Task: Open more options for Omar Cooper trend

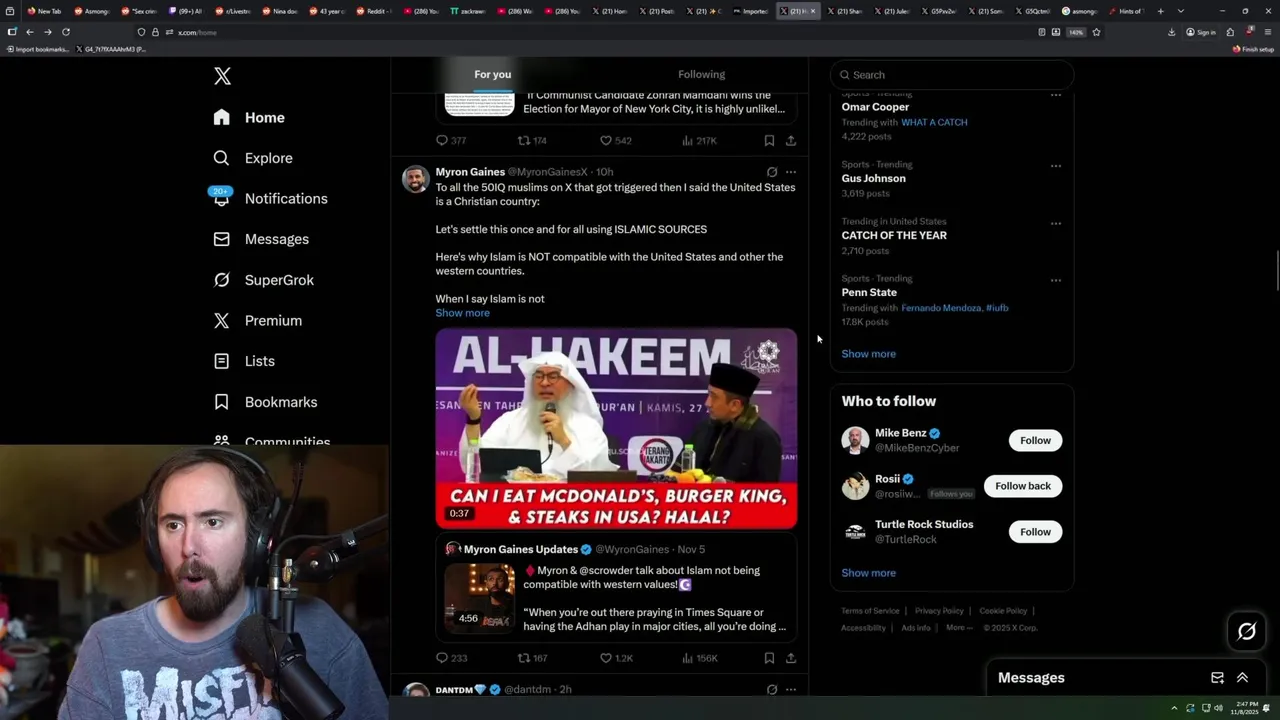Action: click(1055, 96)
